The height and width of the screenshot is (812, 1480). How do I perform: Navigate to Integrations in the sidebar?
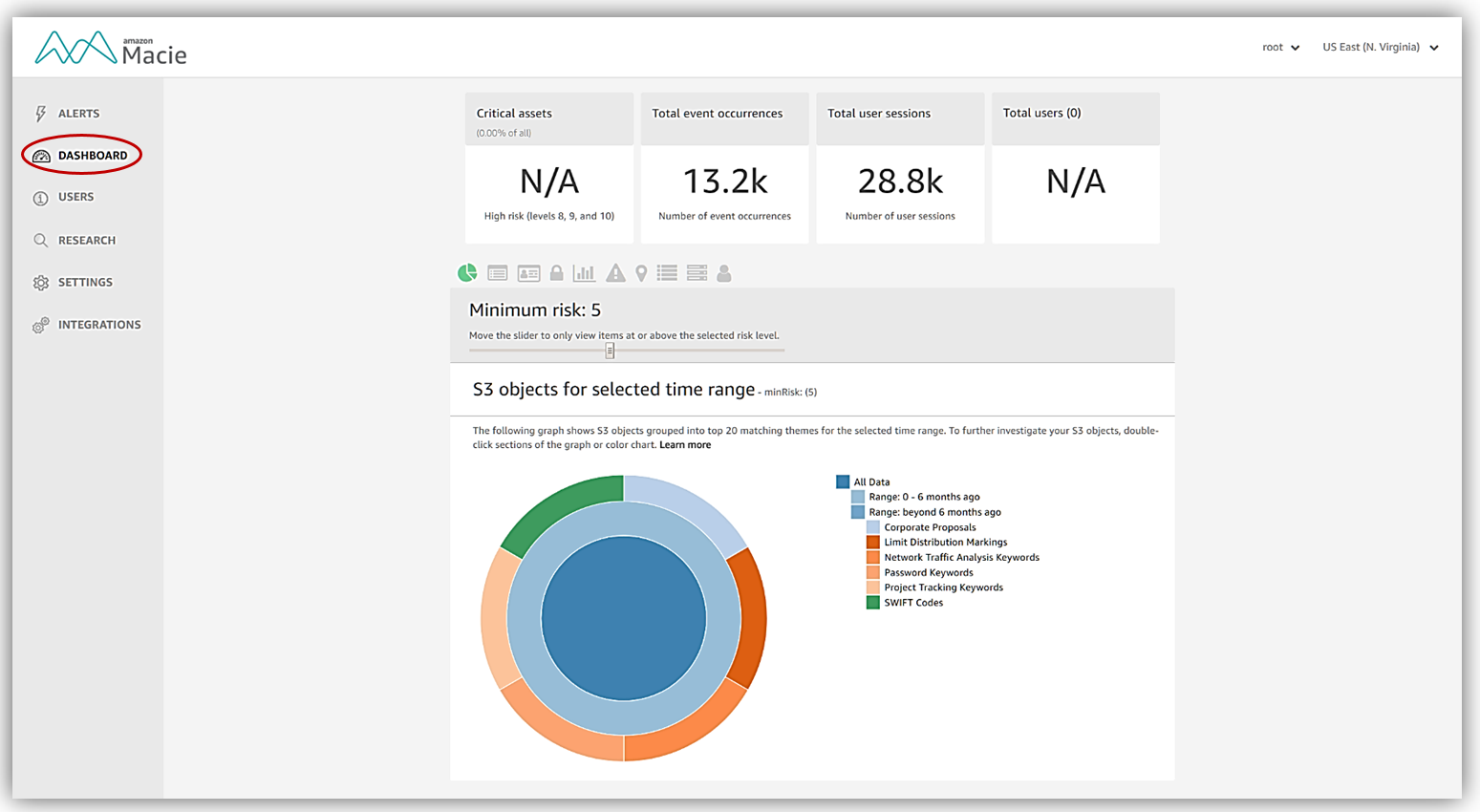click(98, 325)
